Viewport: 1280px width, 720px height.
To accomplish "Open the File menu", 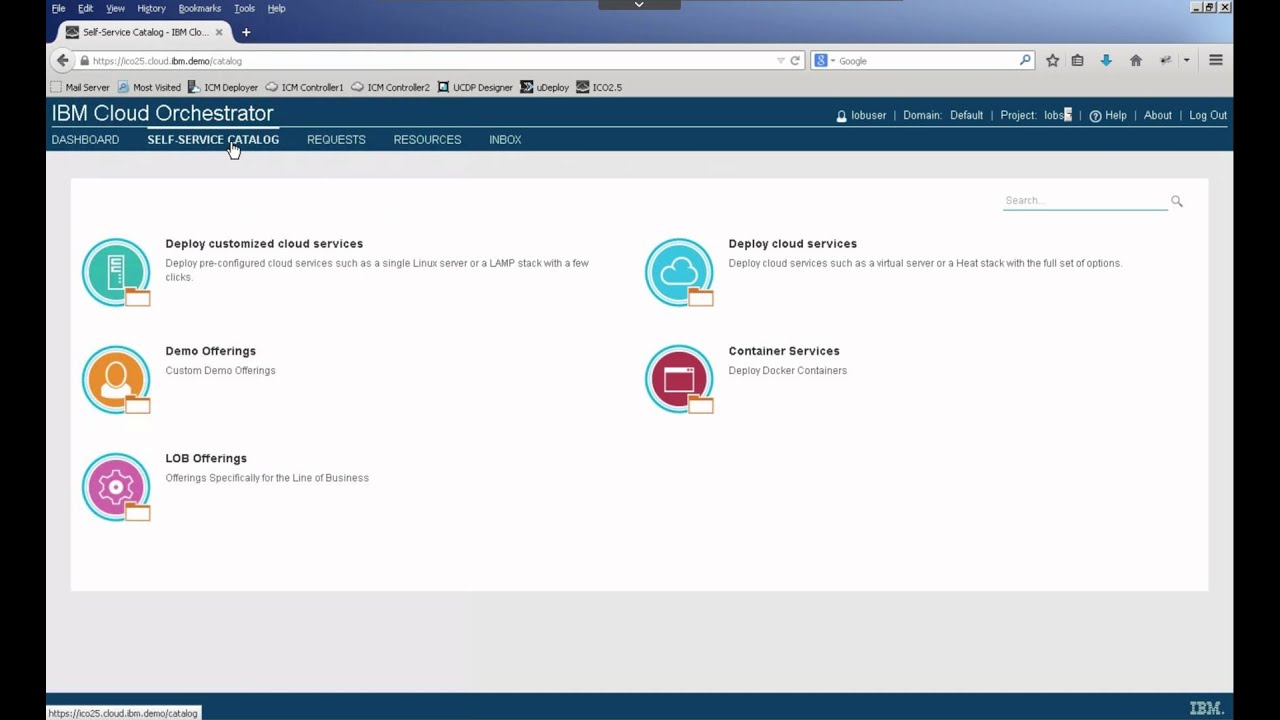I will [58, 8].
